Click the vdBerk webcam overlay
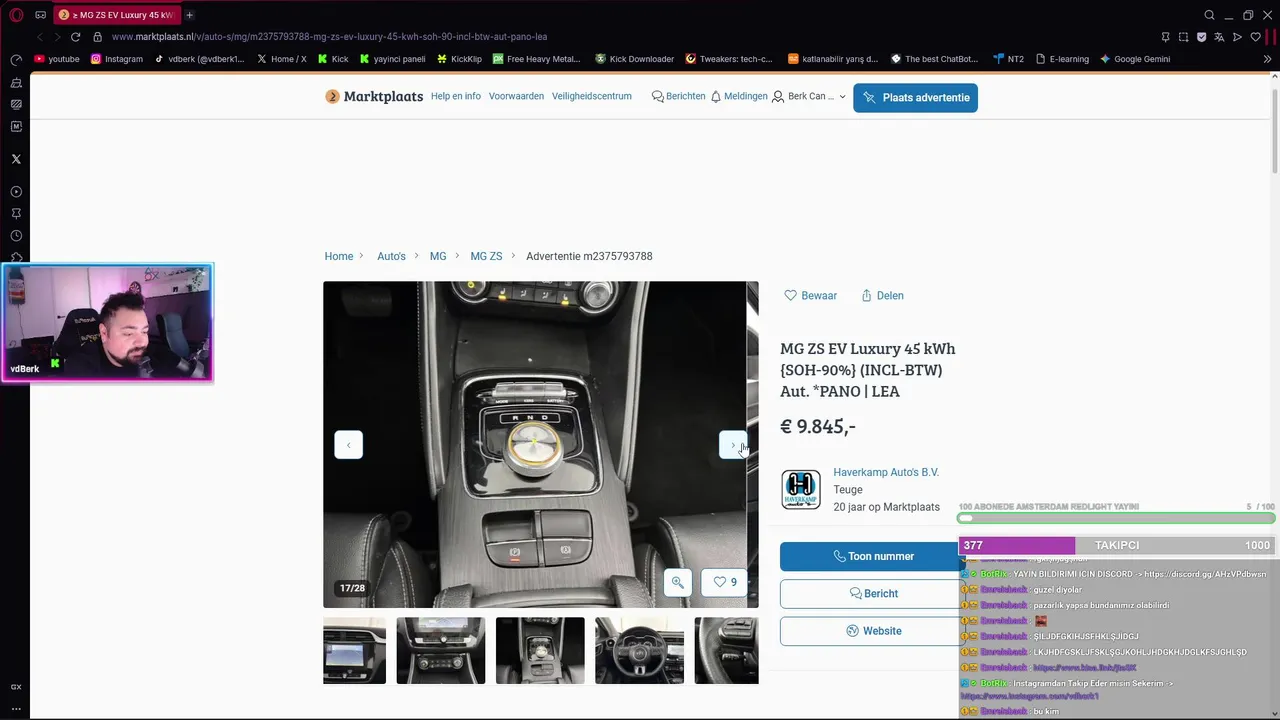This screenshot has width=1280, height=720. coord(107,322)
